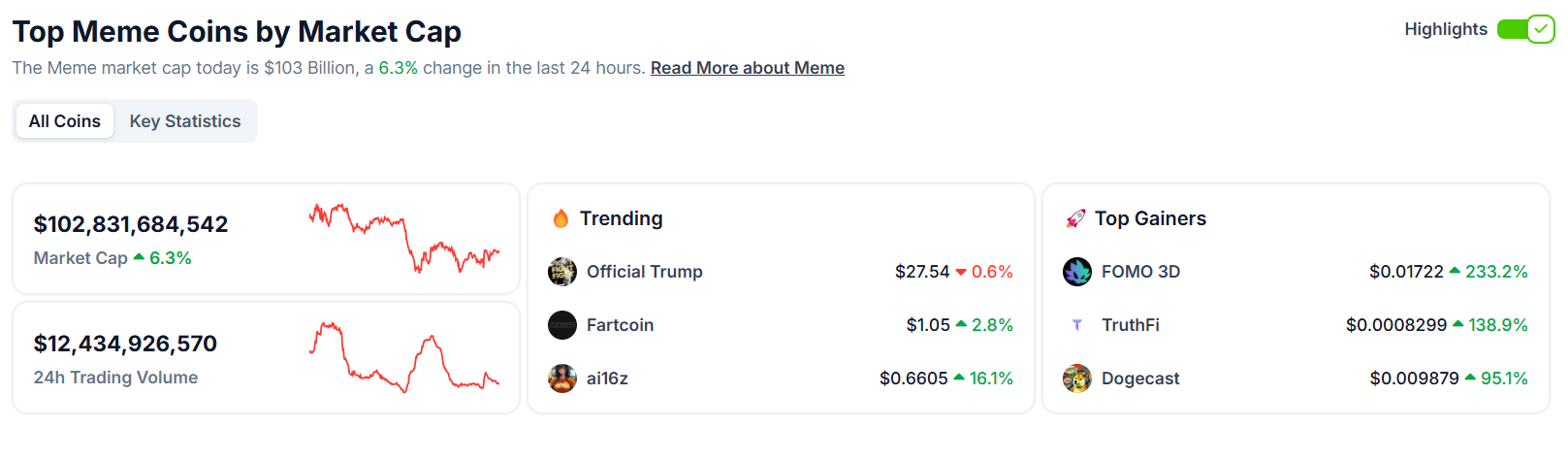Image resolution: width=1568 pixels, height=461 pixels.
Task: Click the Market Cap sparkline chart
Action: coord(404,239)
